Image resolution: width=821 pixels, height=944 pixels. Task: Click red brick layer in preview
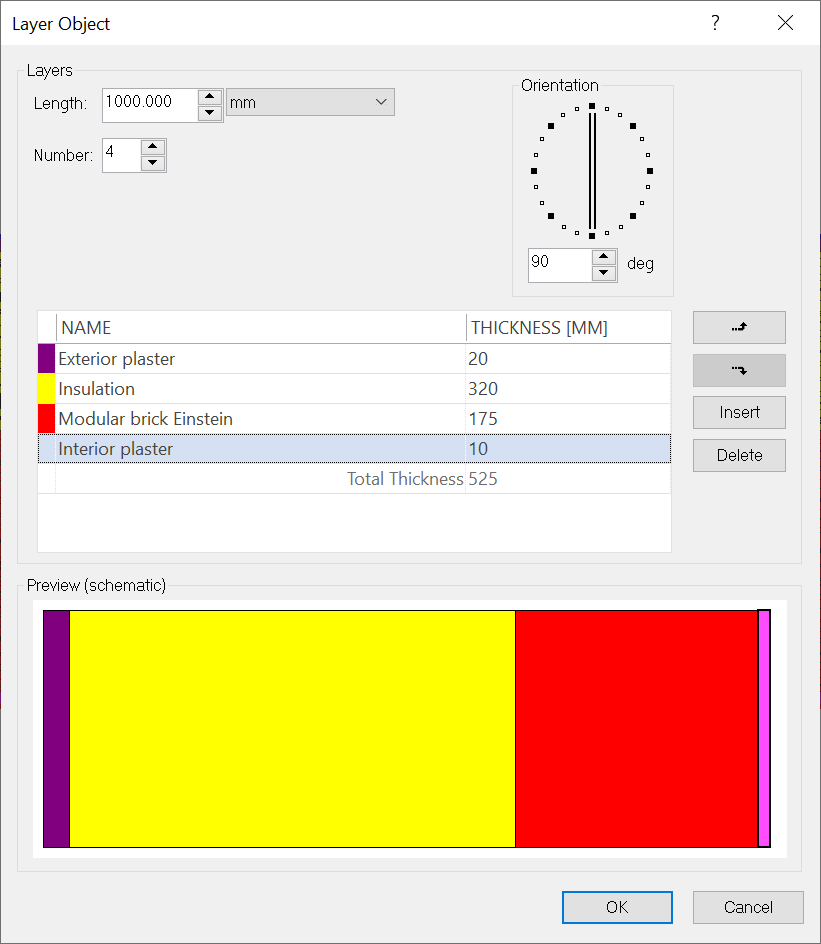[x=637, y=729]
